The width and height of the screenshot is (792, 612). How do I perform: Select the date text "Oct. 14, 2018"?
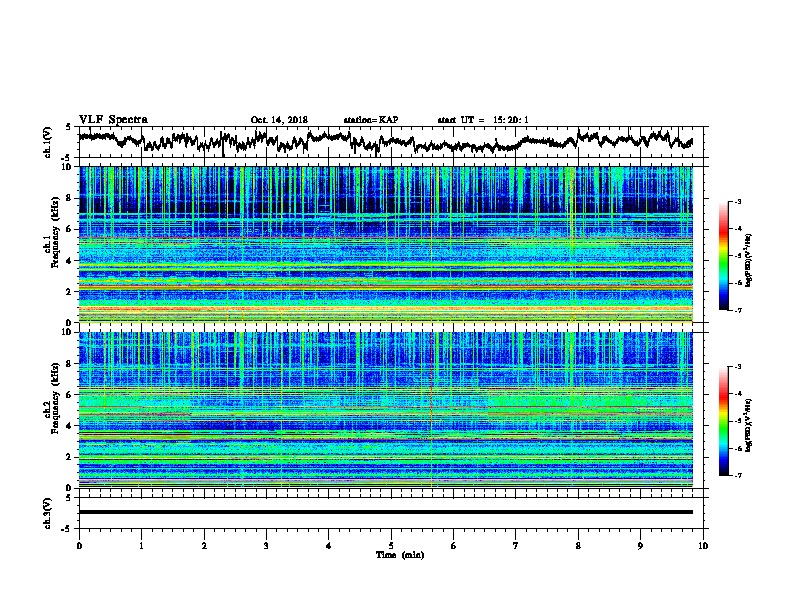(279, 120)
